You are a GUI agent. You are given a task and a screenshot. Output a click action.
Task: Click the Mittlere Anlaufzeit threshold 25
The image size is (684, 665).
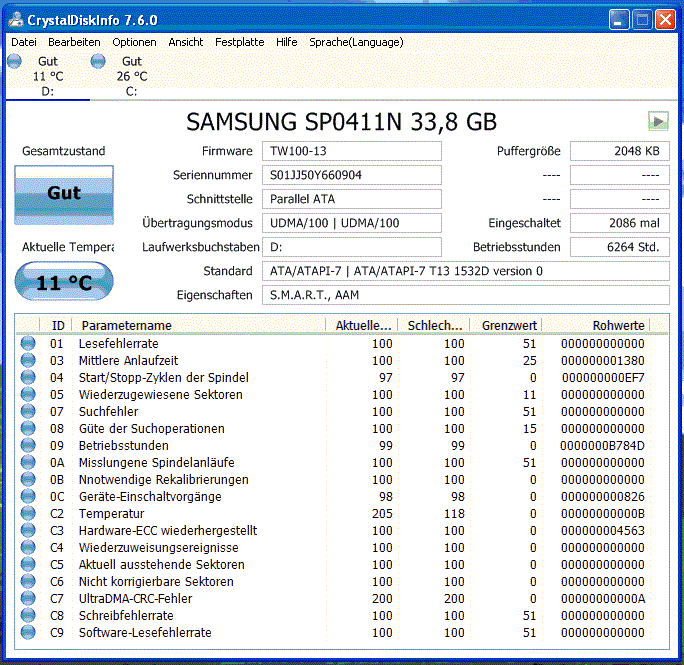530,360
